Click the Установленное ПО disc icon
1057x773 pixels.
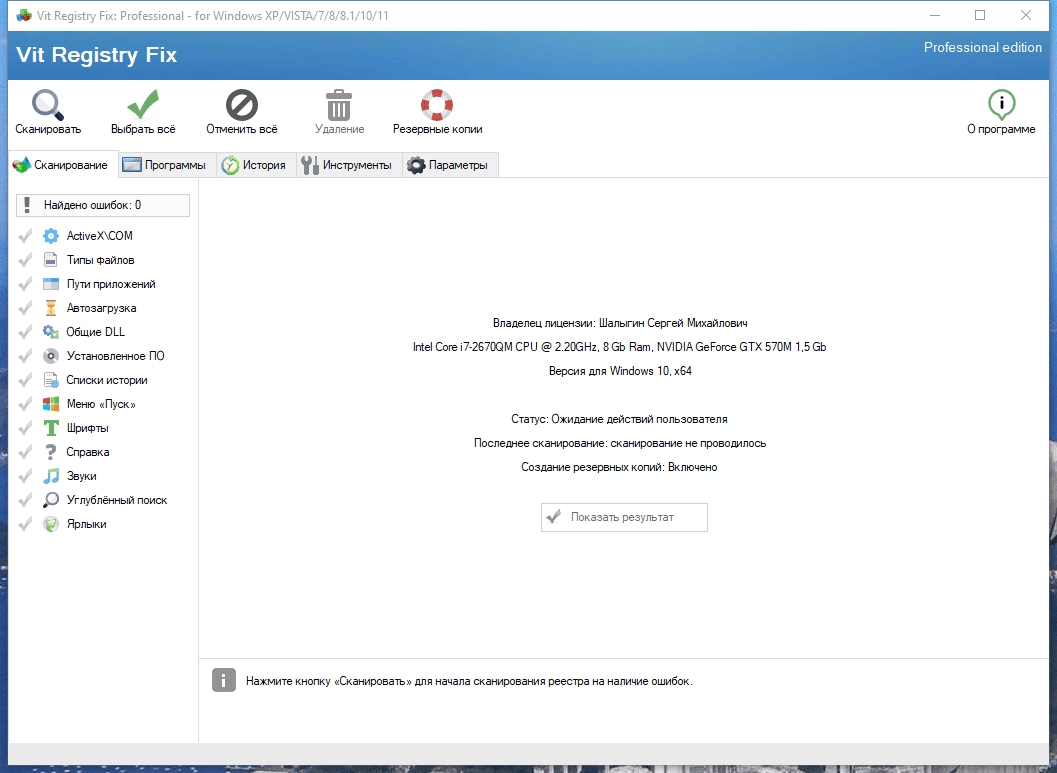(51, 356)
